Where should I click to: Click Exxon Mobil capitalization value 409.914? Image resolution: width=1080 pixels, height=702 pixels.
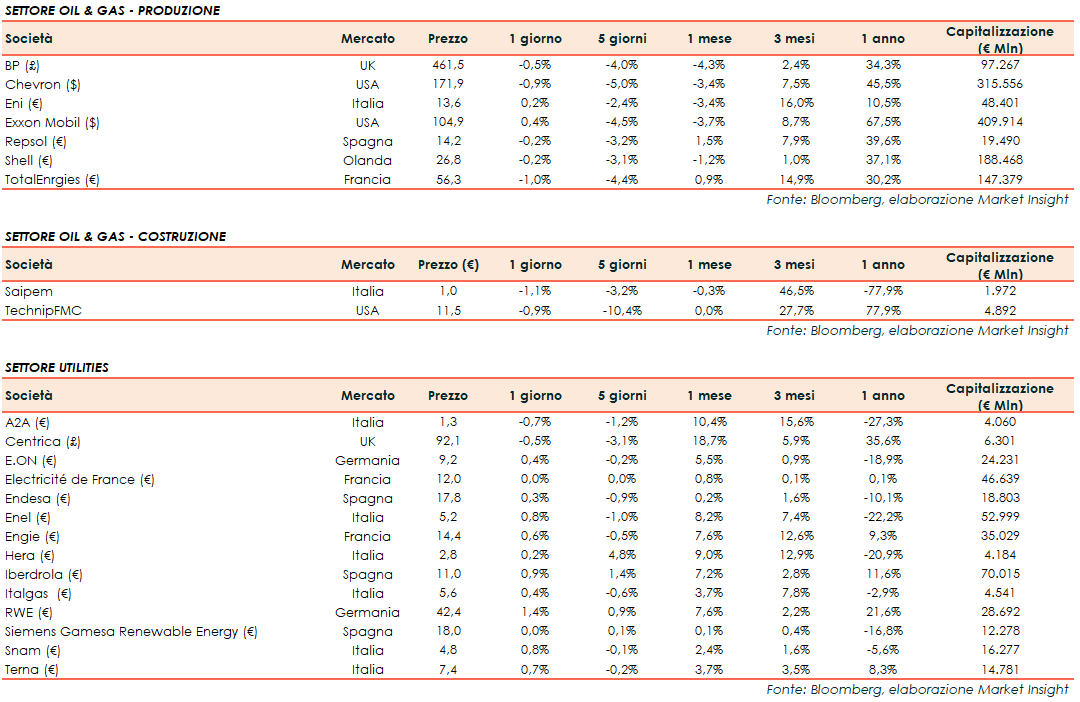click(999, 122)
